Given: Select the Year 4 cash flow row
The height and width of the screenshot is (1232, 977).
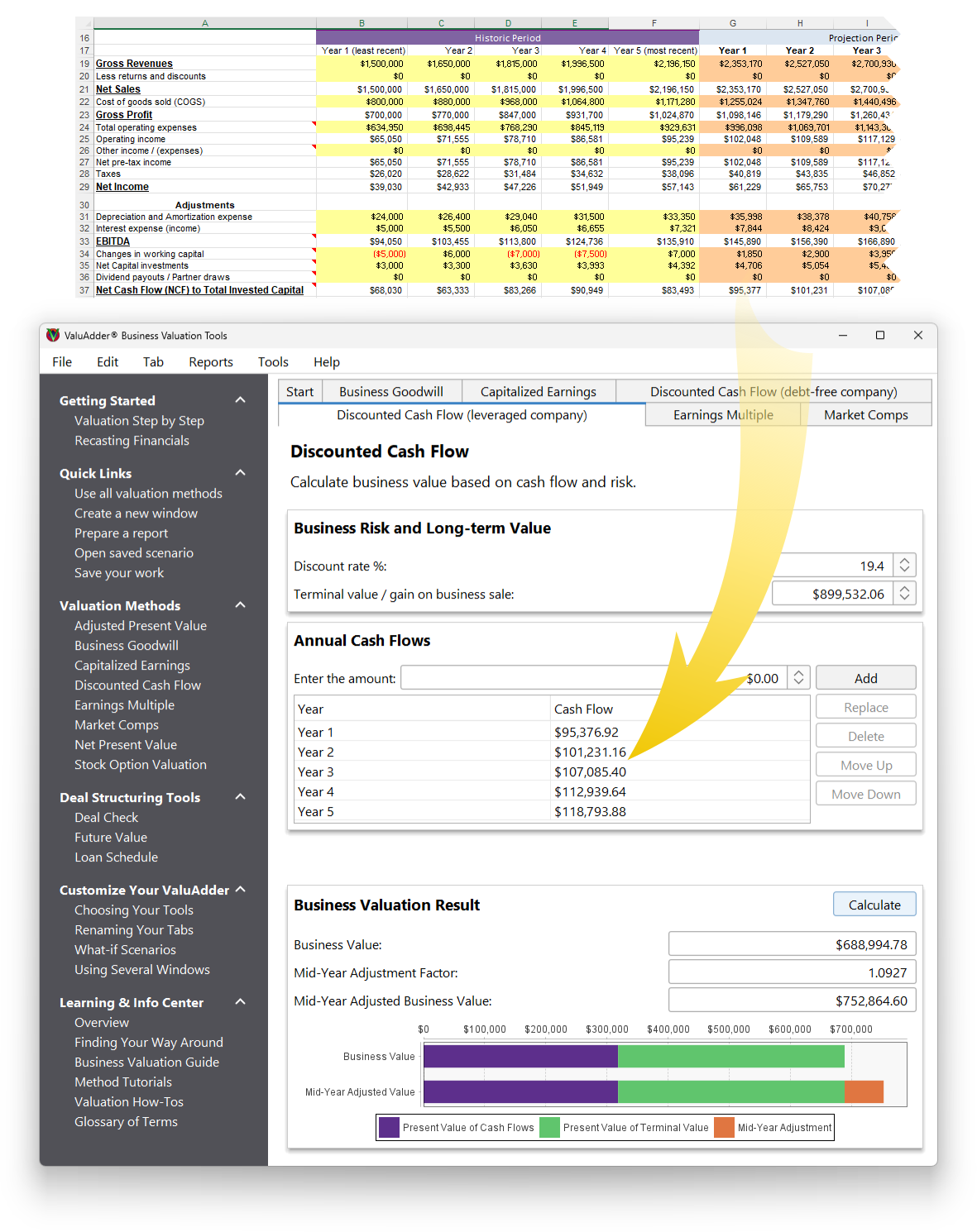Looking at the screenshot, I should [x=552, y=792].
